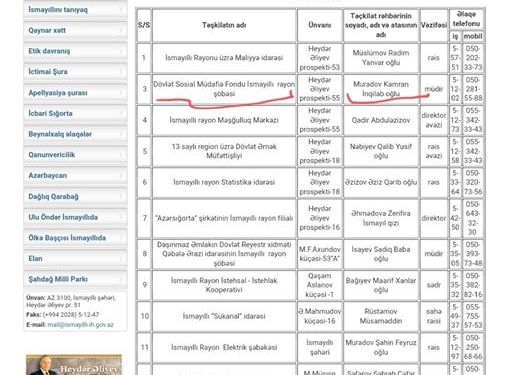Open the İsmayıllını tanıyaq menu item

(75, 10)
